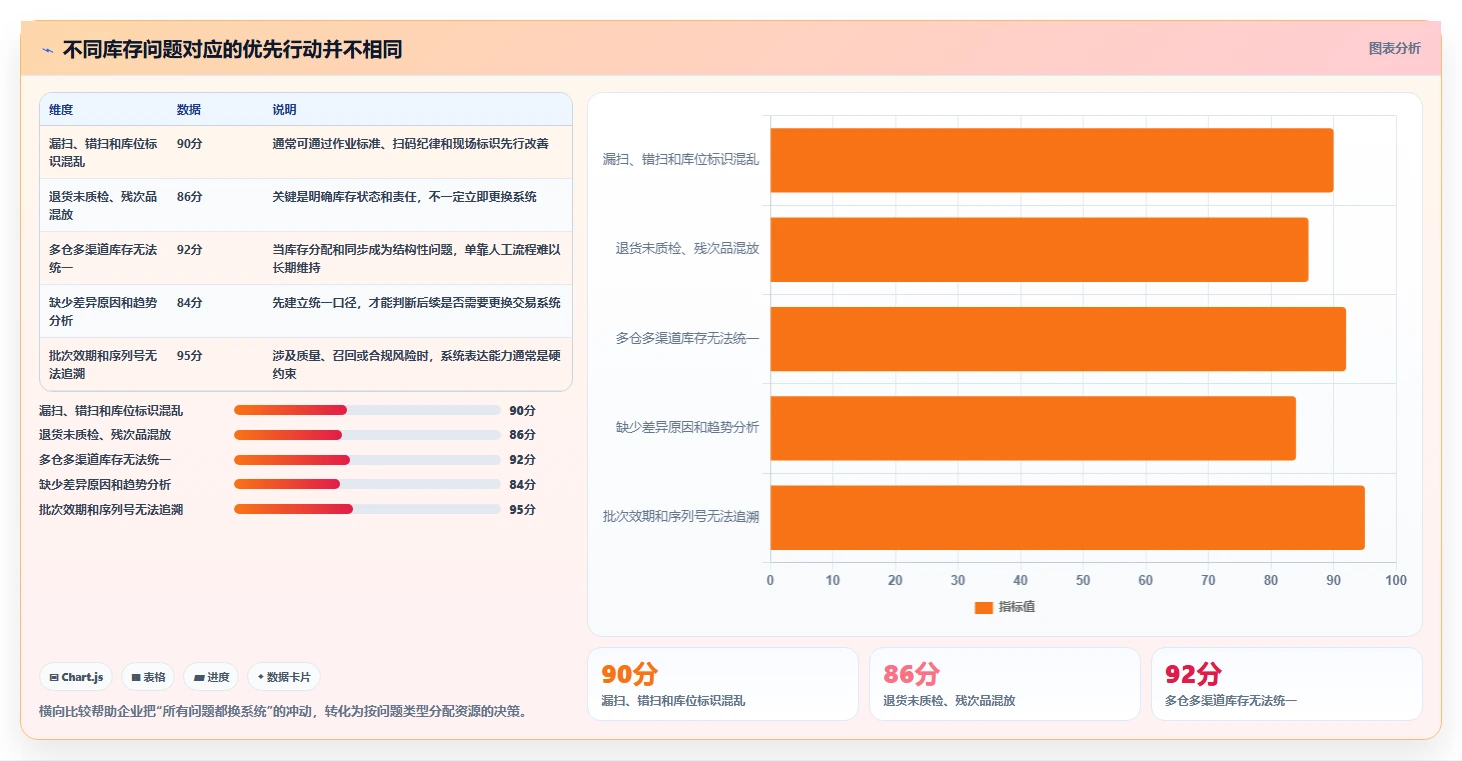1462x761 pixels.
Task: Click card caption 漏扫、错扫和库位标识混乱
Action: pyautogui.click(x=673, y=701)
